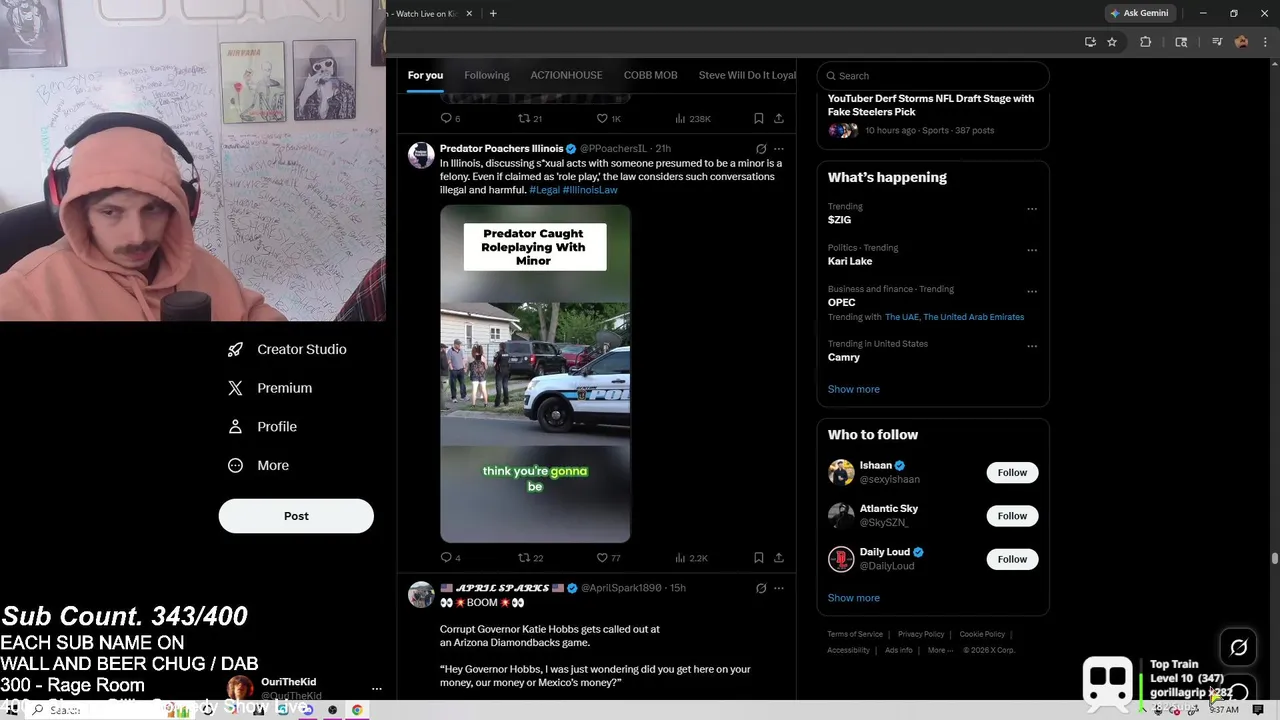Click the rocket Creator Studio icon
The height and width of the screenshot is (720, 1280).
point(235,349)
